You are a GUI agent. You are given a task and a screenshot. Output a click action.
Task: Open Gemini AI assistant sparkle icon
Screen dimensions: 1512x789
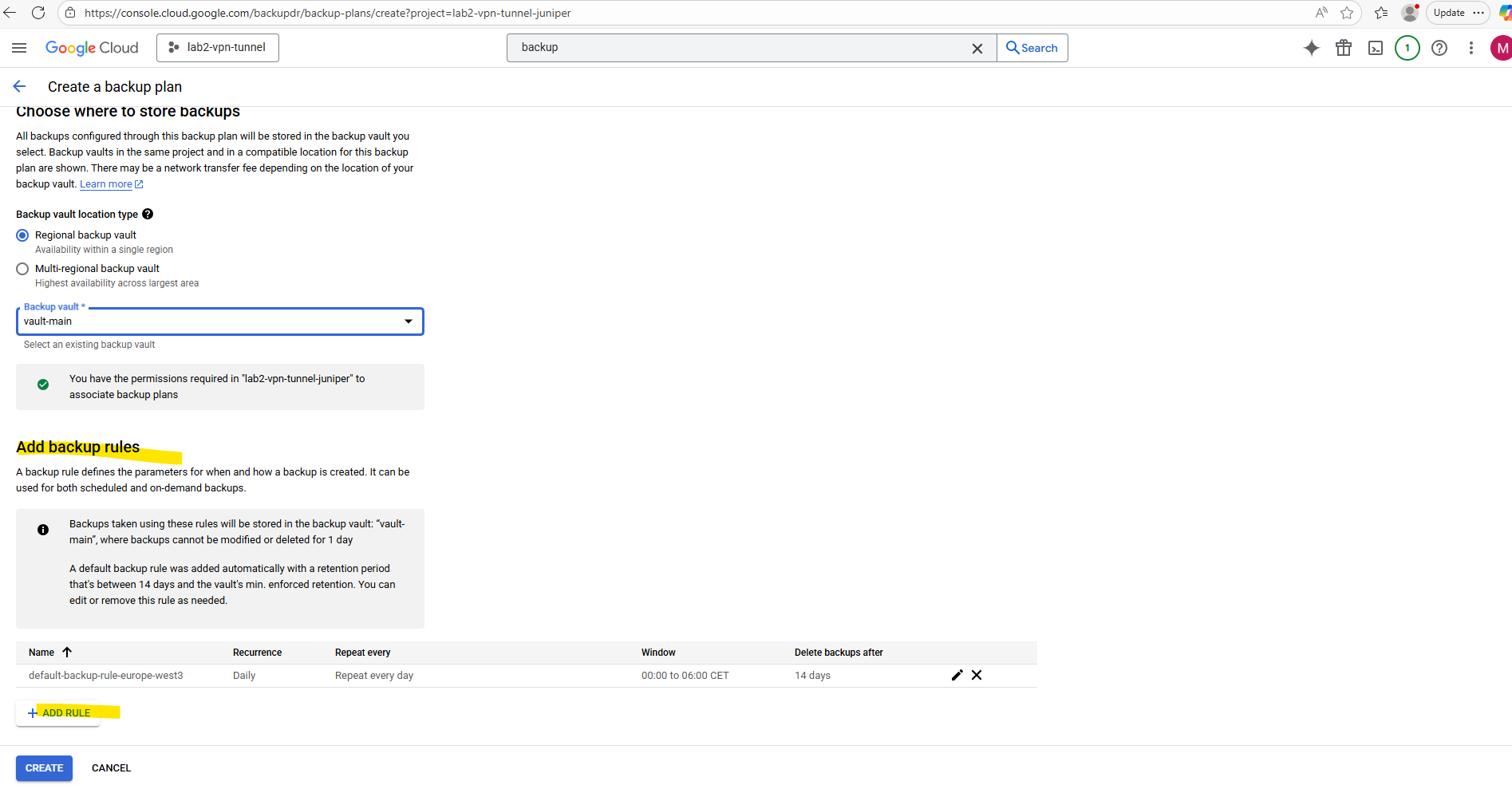point(1311,48)
